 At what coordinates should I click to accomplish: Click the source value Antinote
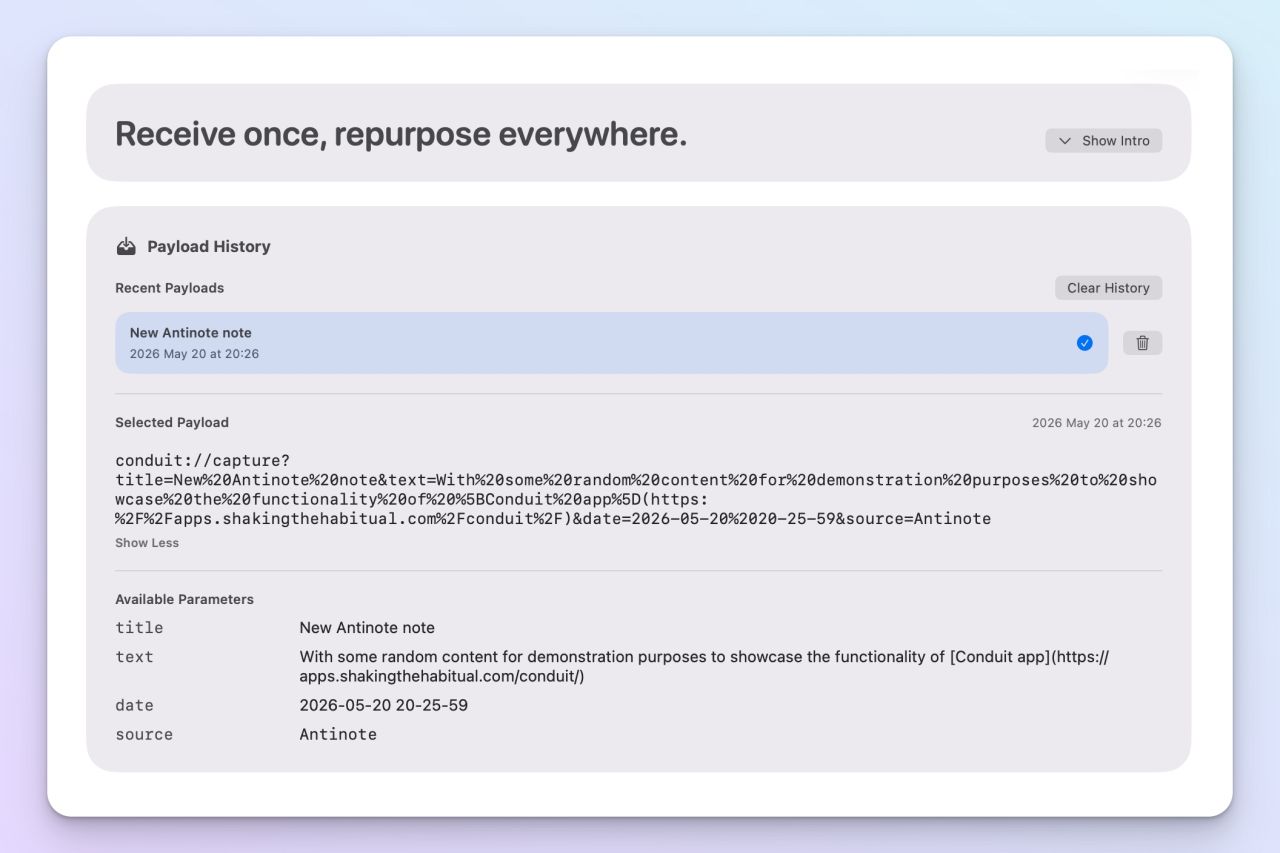(x=338, y=735)
